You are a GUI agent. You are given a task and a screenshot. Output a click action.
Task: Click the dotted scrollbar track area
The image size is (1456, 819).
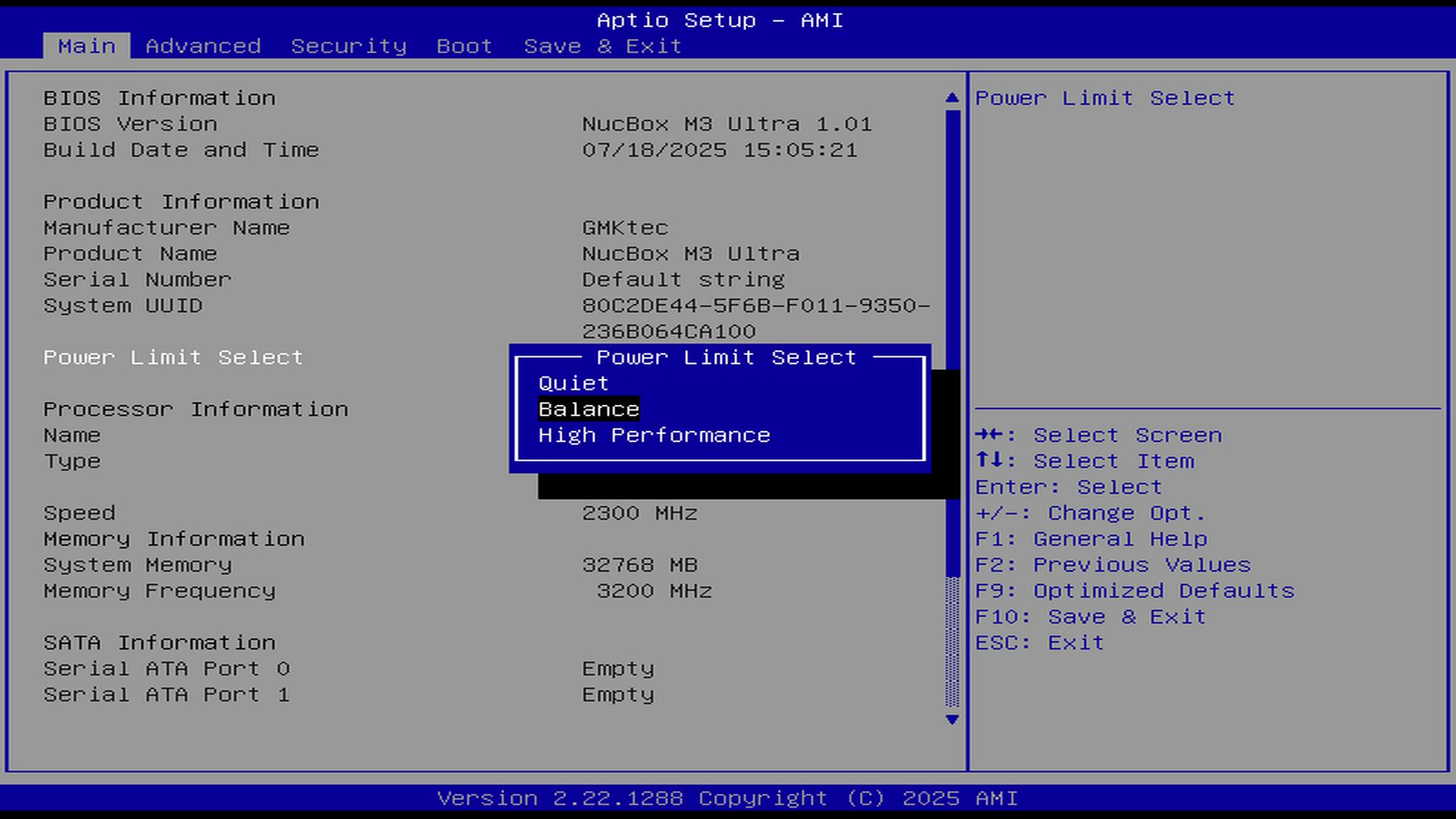click(x=952, y=642)
